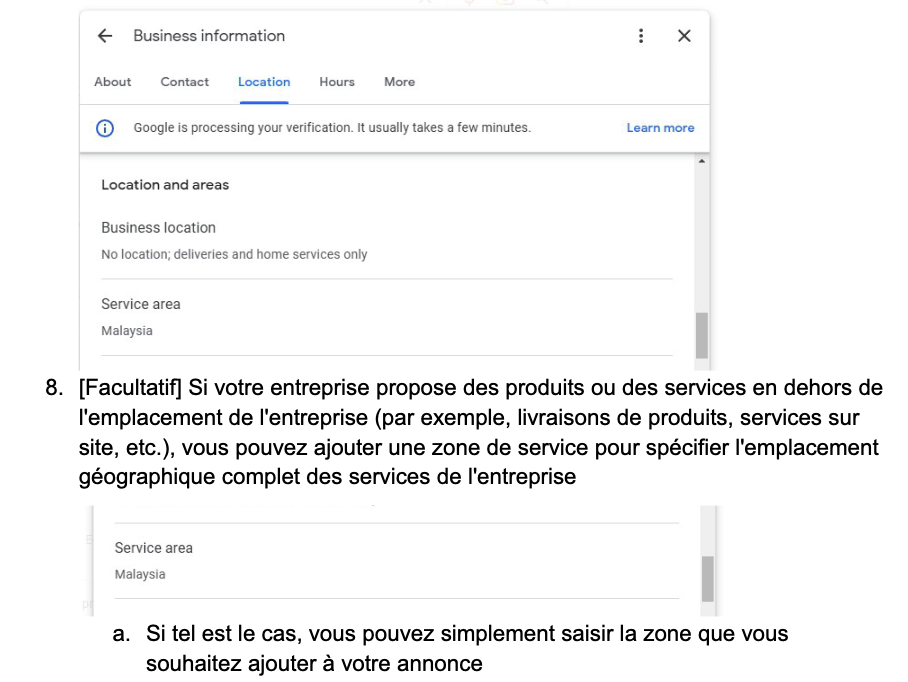Open the More tab

(399, 82)
